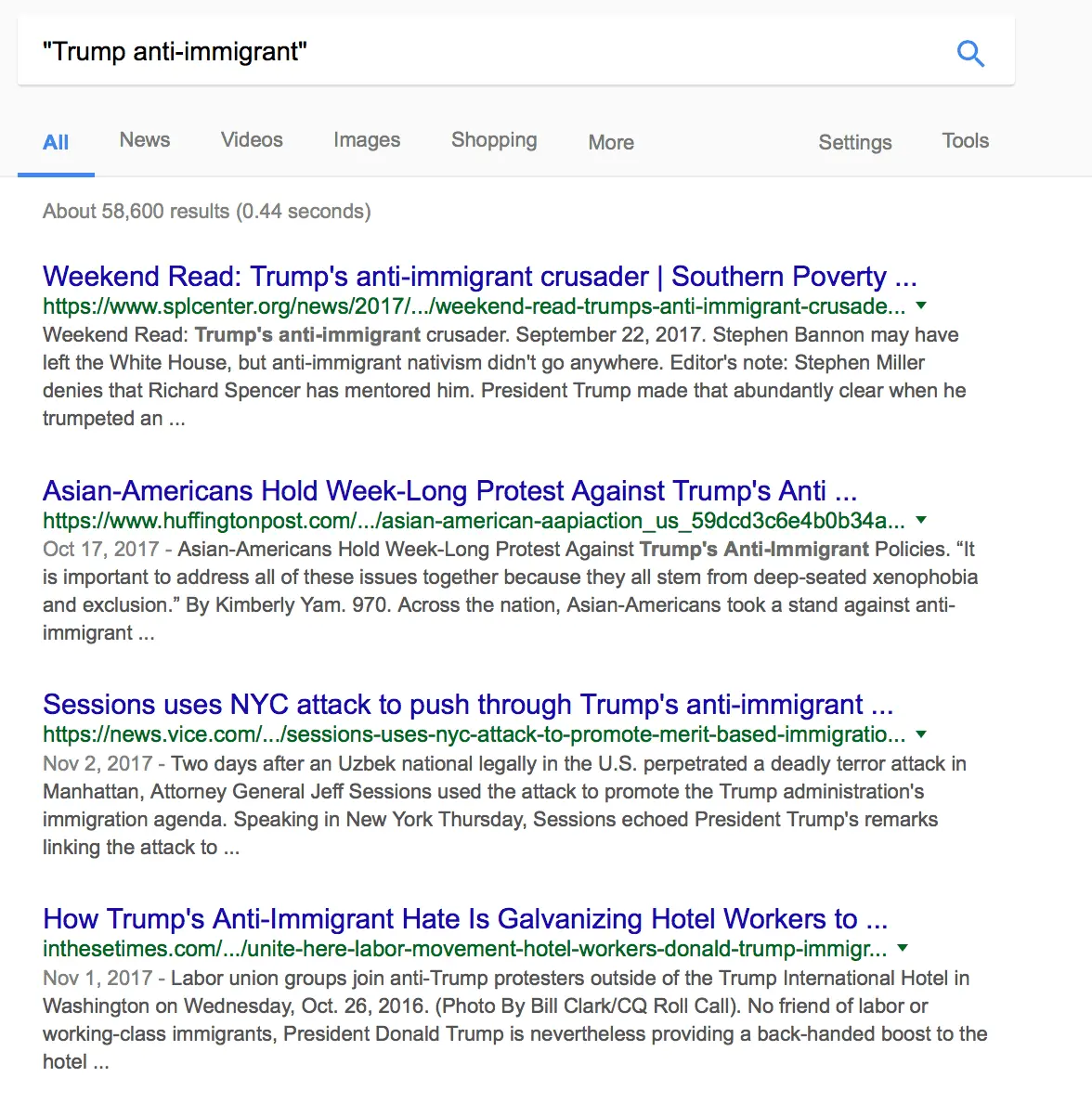
Task: Visit the splcenter.org green URL link
Action: pyautogui.click(x=474, y=305)
